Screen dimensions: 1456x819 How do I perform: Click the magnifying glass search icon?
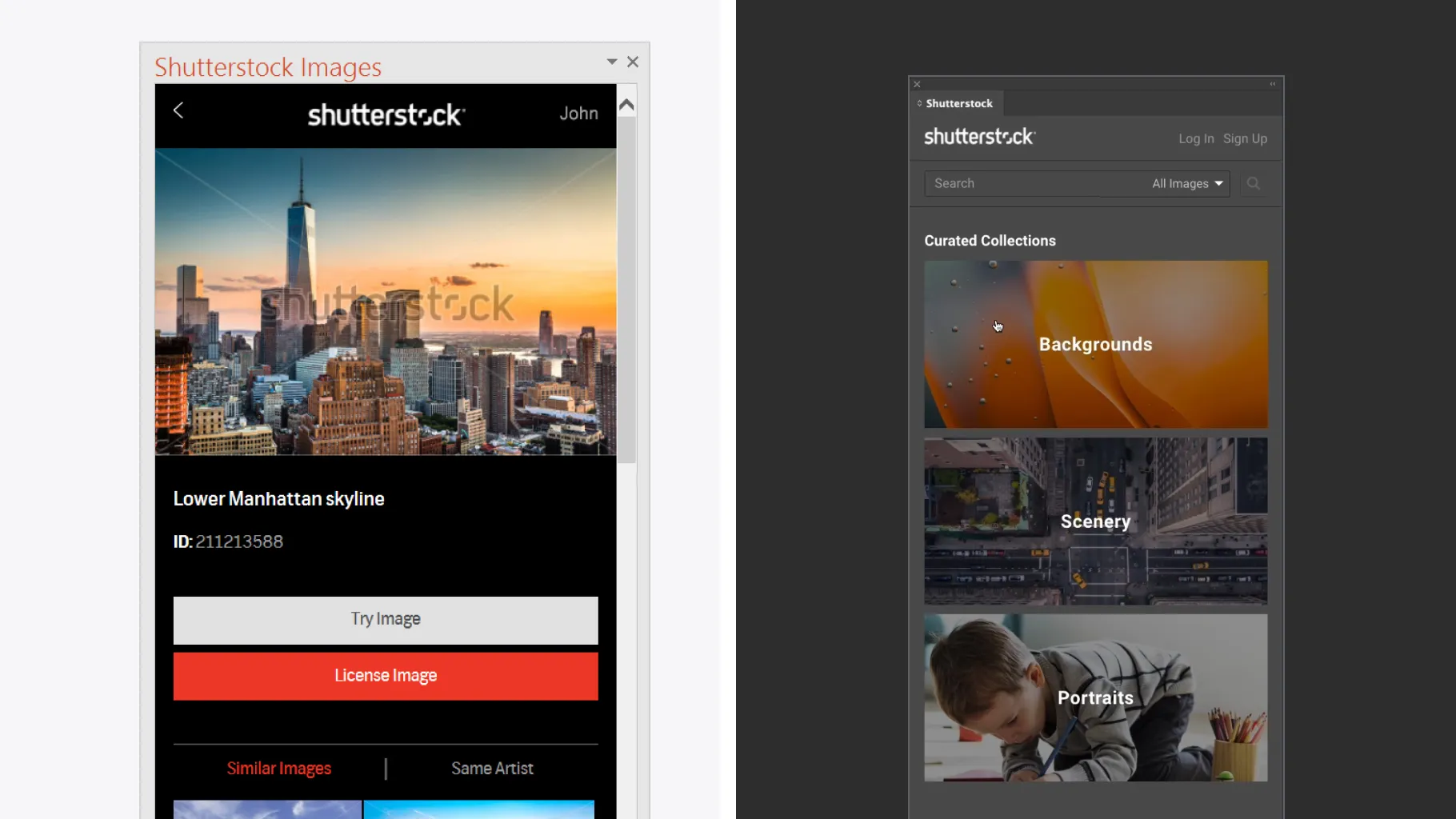click(1254, 183)
